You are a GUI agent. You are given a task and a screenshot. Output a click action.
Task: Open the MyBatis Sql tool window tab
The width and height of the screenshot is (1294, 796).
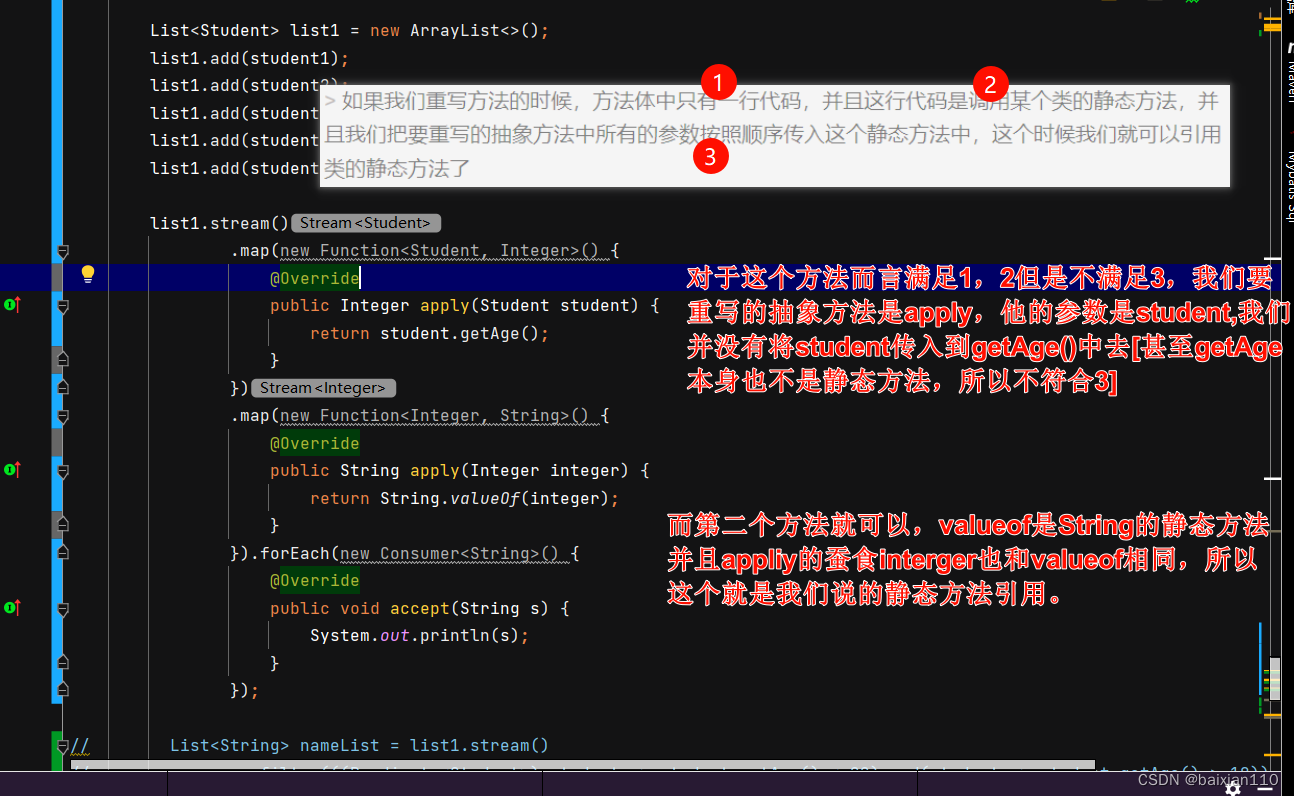coord(1288,185)
